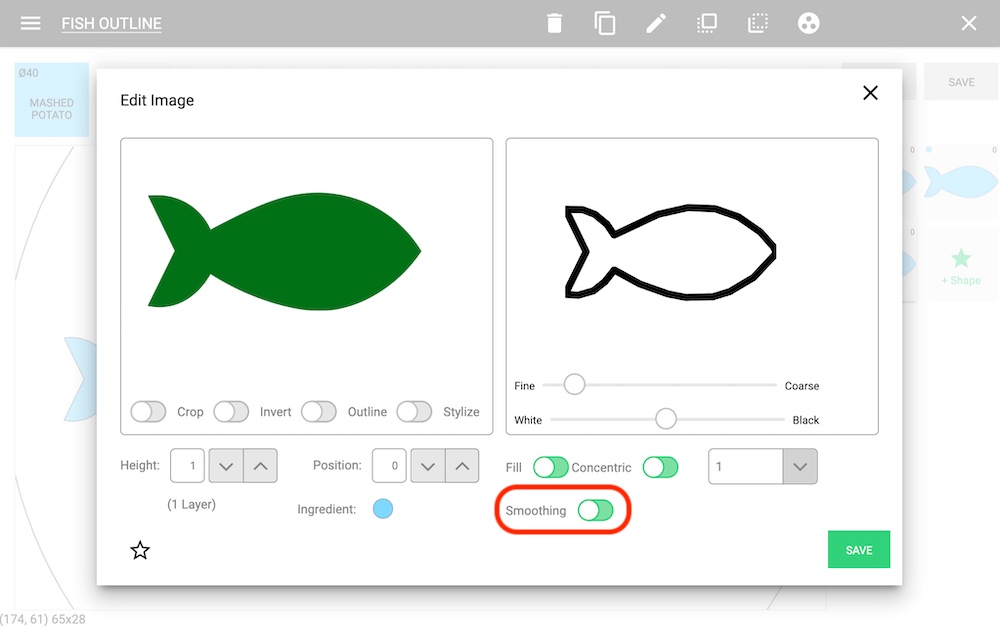1000x626 pixels.
Task: Increase Height with the up arrow
Action: [x=260, y=465]
